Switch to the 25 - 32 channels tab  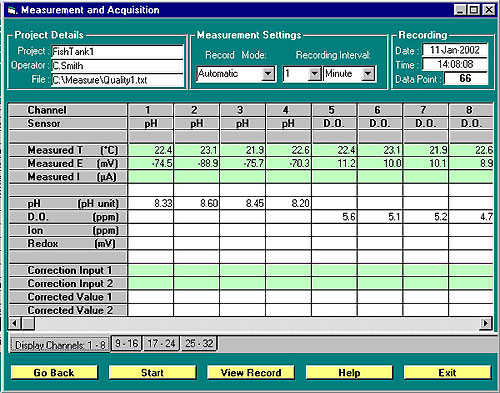tap(199, 343)
